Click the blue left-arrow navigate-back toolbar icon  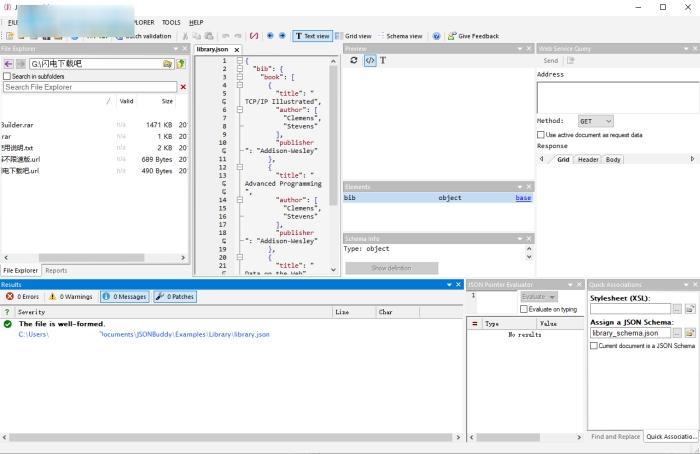pyautogui.click(x=270, y=36)
